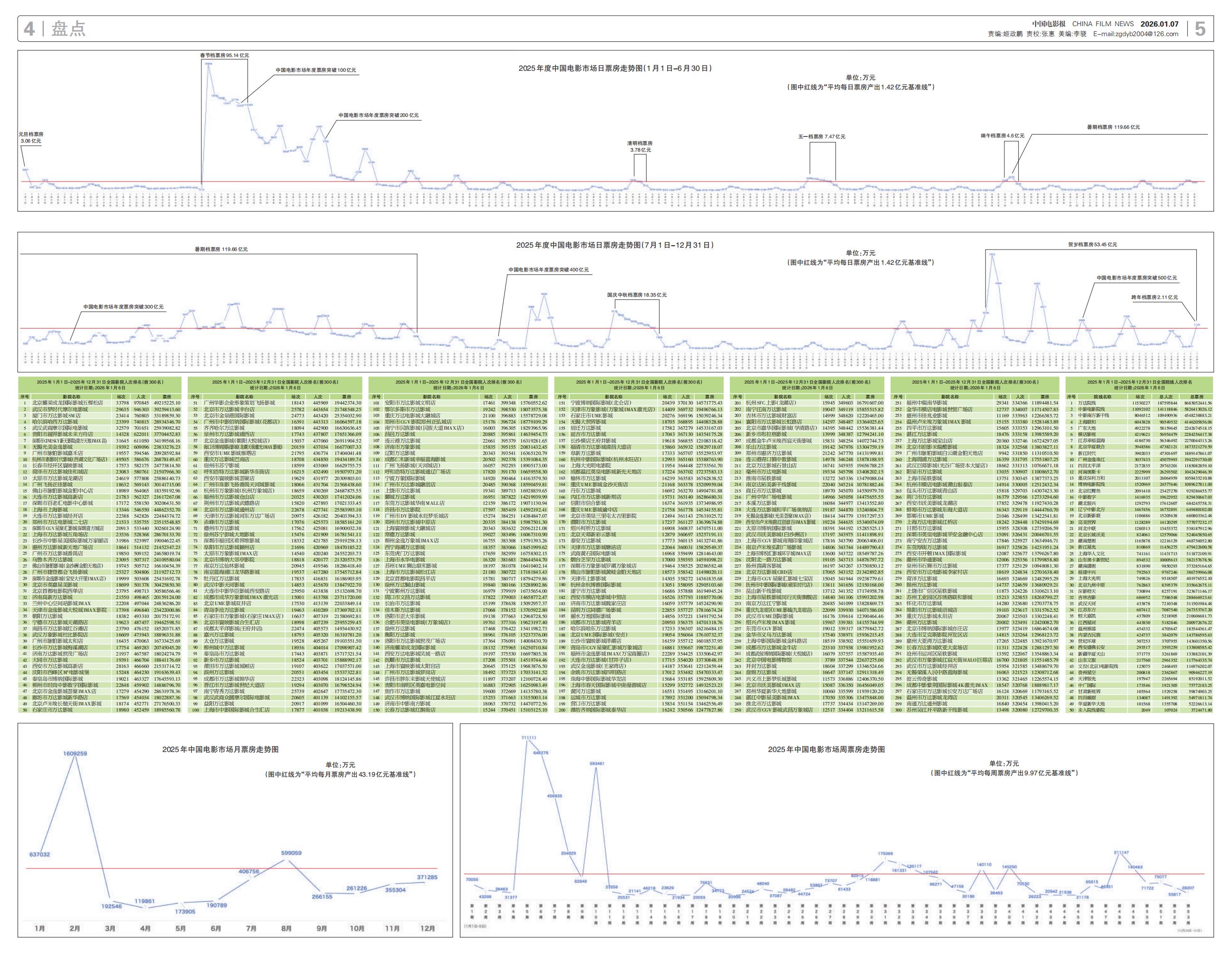The image size is (1232, 954).
Task: Click the 元旦档票房 3.06 亿元 label
Action: click(x=31, y=138)
